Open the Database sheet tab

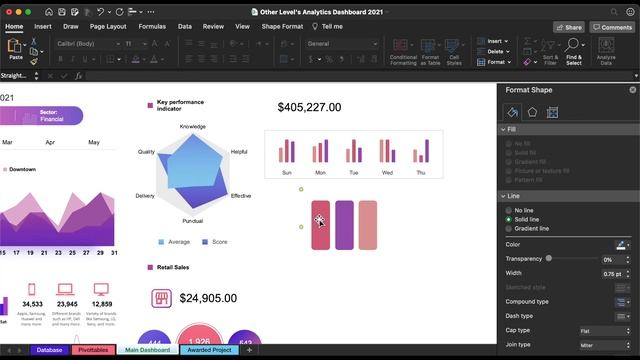tap(49, 350)
